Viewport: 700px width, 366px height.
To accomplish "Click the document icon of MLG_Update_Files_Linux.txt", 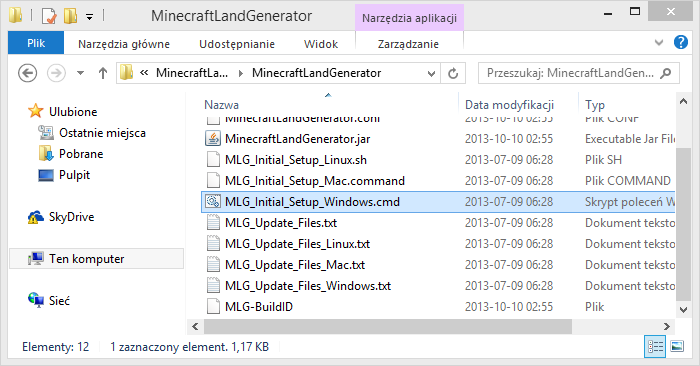I will click(213, 244).
